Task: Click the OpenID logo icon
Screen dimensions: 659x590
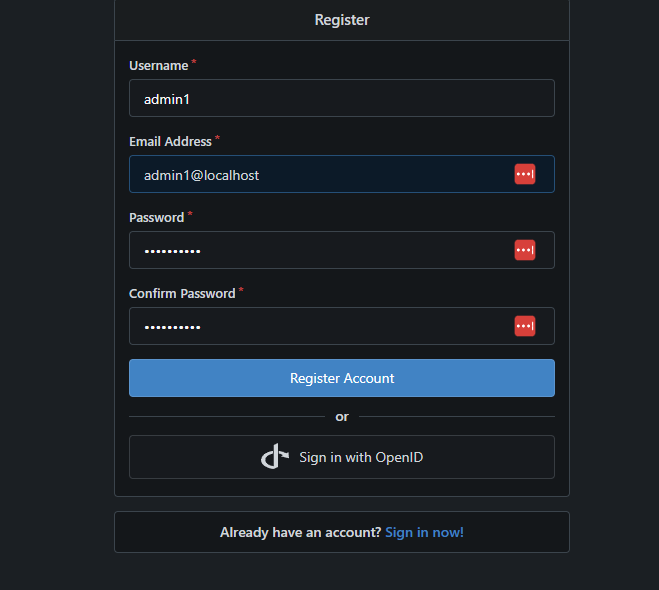Action: click(x=275, y=457)
